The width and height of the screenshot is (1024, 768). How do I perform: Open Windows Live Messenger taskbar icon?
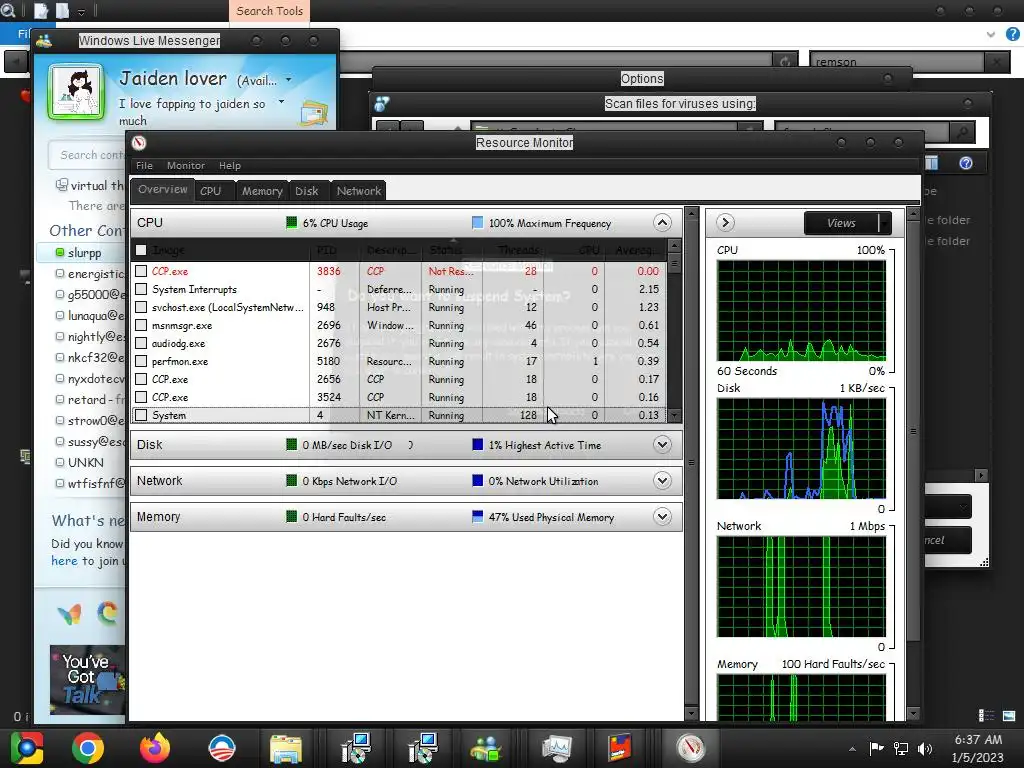click(485, 748)
